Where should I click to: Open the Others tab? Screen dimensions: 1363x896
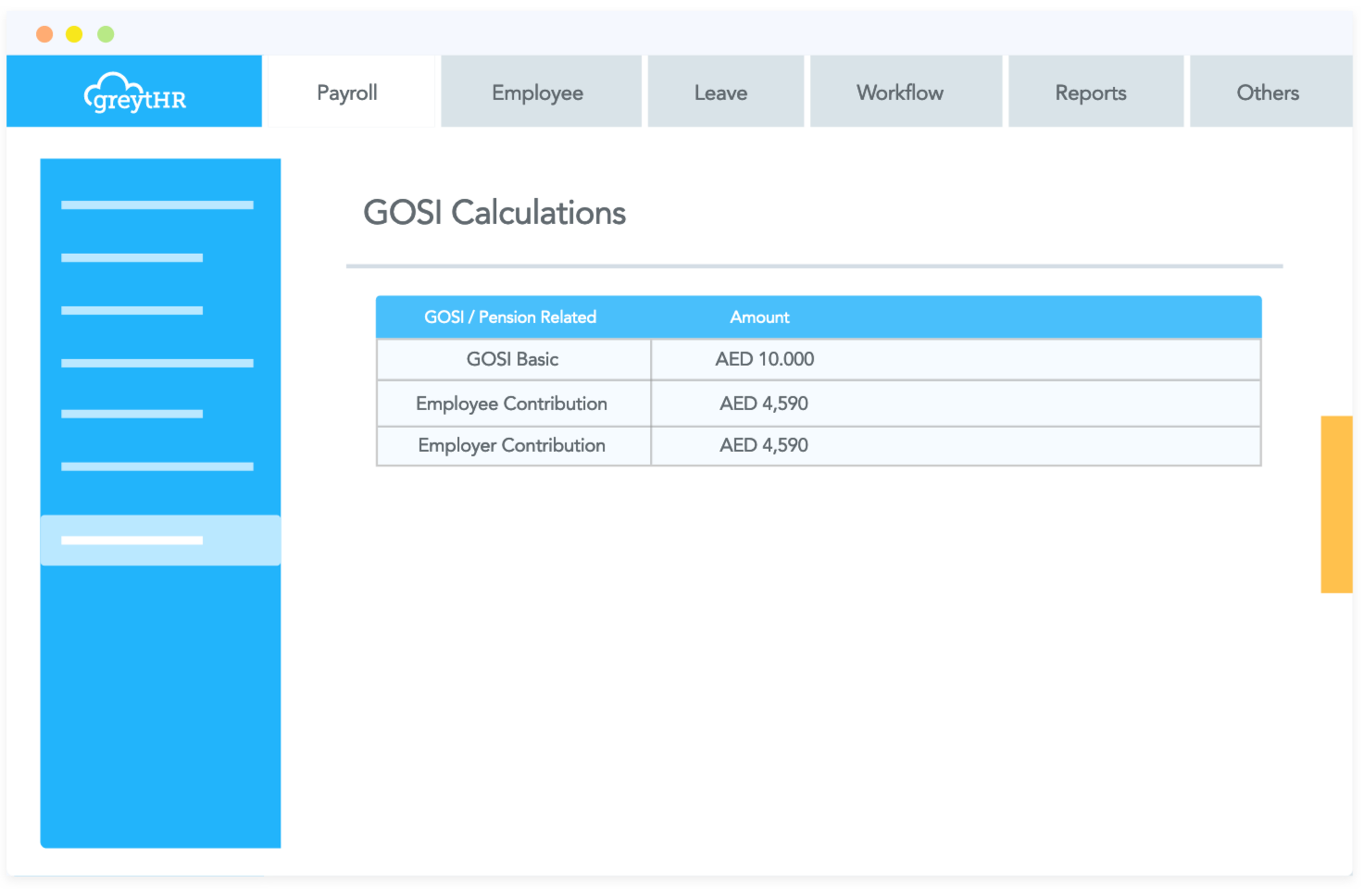point(1270,92)
